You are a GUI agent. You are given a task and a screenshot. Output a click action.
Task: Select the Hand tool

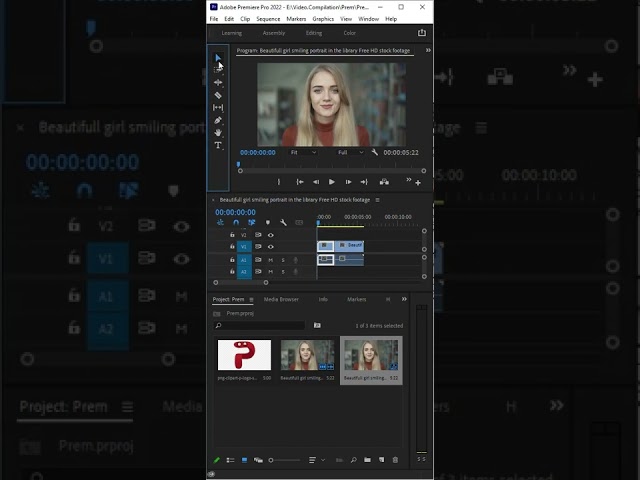click(218, 133)
